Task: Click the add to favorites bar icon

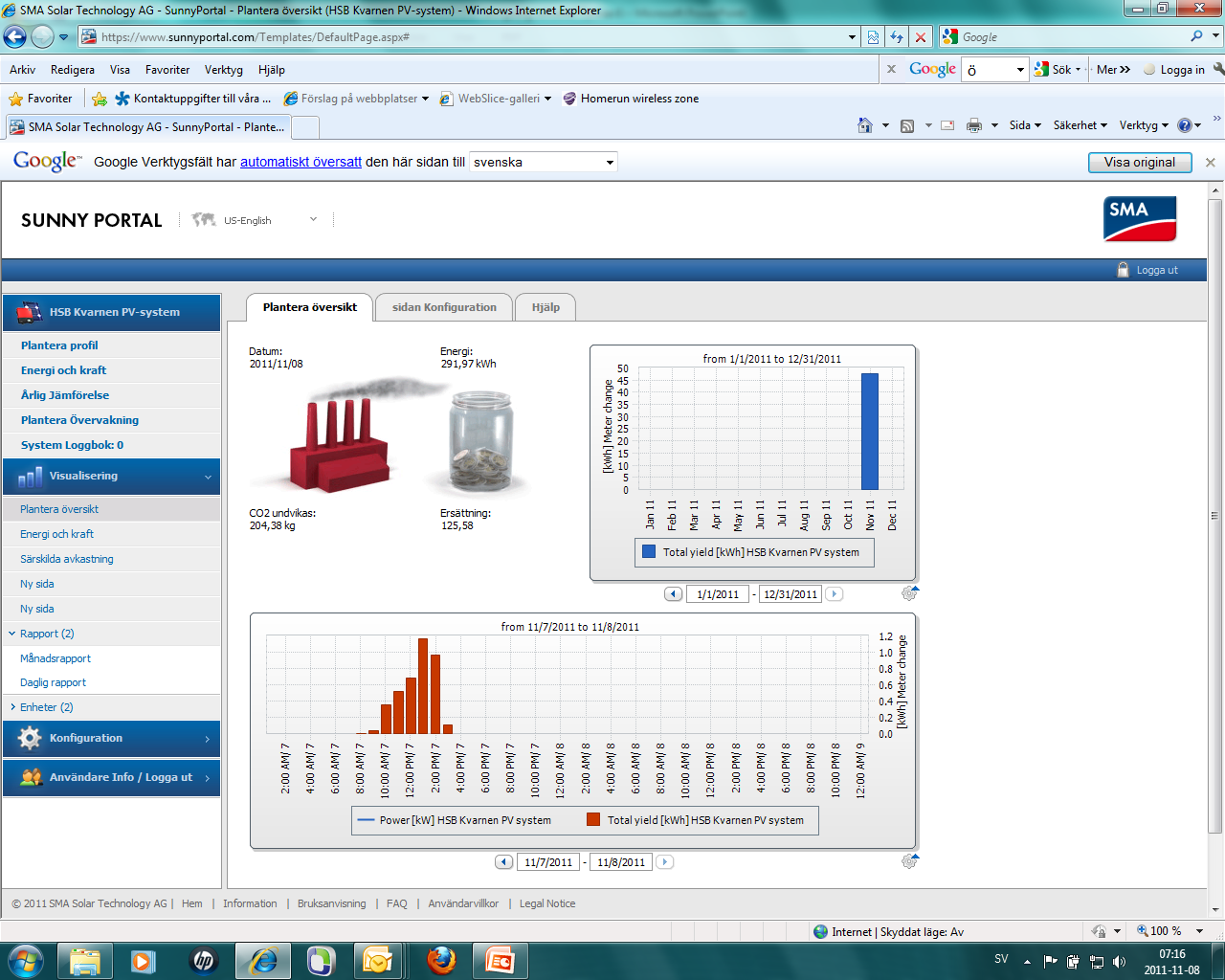Action: pyautogui.click(x=100, y=99)
